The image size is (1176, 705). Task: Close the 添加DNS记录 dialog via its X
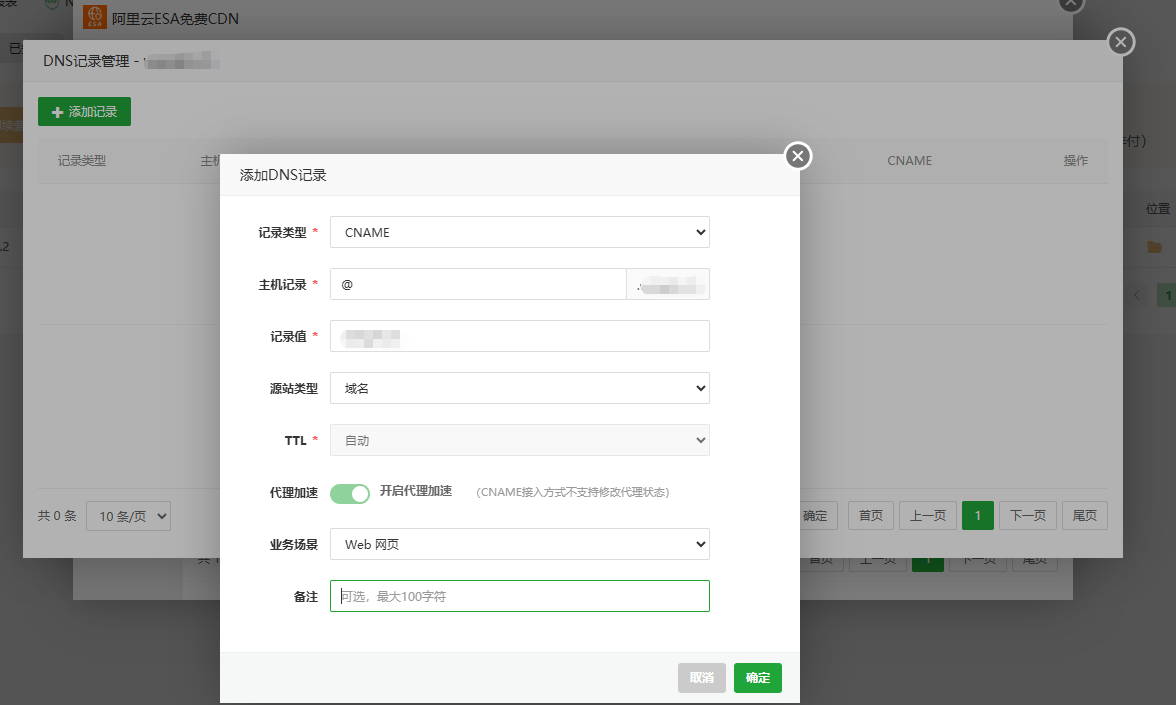click(797, 155)
